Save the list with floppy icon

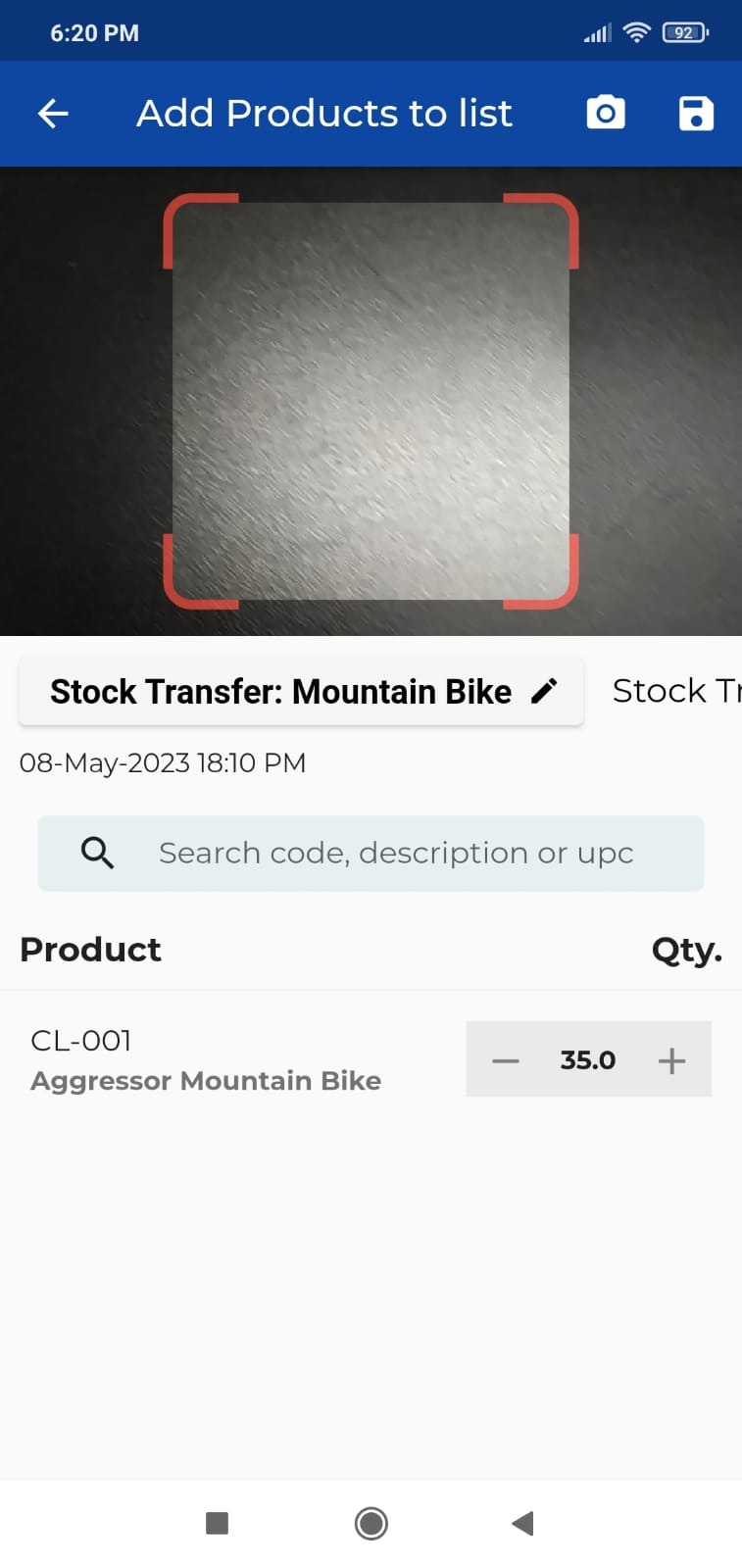point(696,114)
